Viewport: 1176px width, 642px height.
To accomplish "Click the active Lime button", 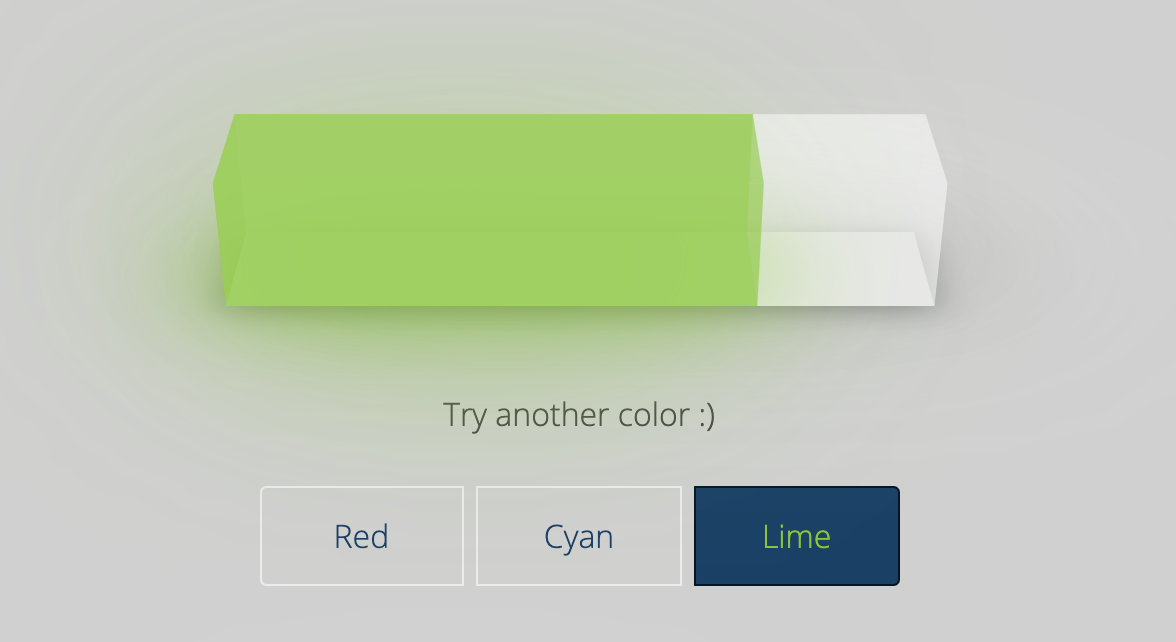I will (x=796, y=536).
